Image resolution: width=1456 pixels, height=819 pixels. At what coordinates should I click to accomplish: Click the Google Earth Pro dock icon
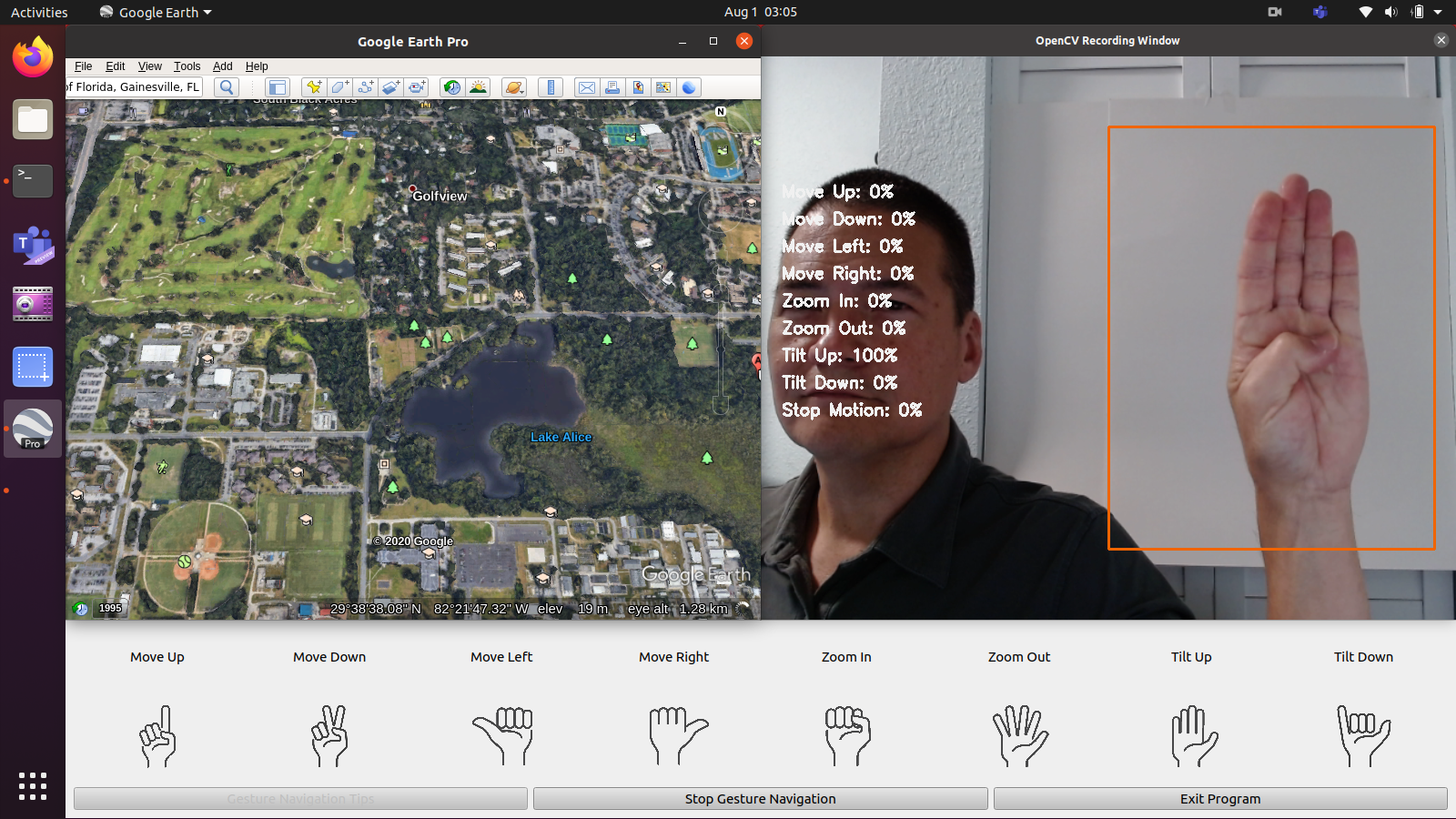coord(33,429)
